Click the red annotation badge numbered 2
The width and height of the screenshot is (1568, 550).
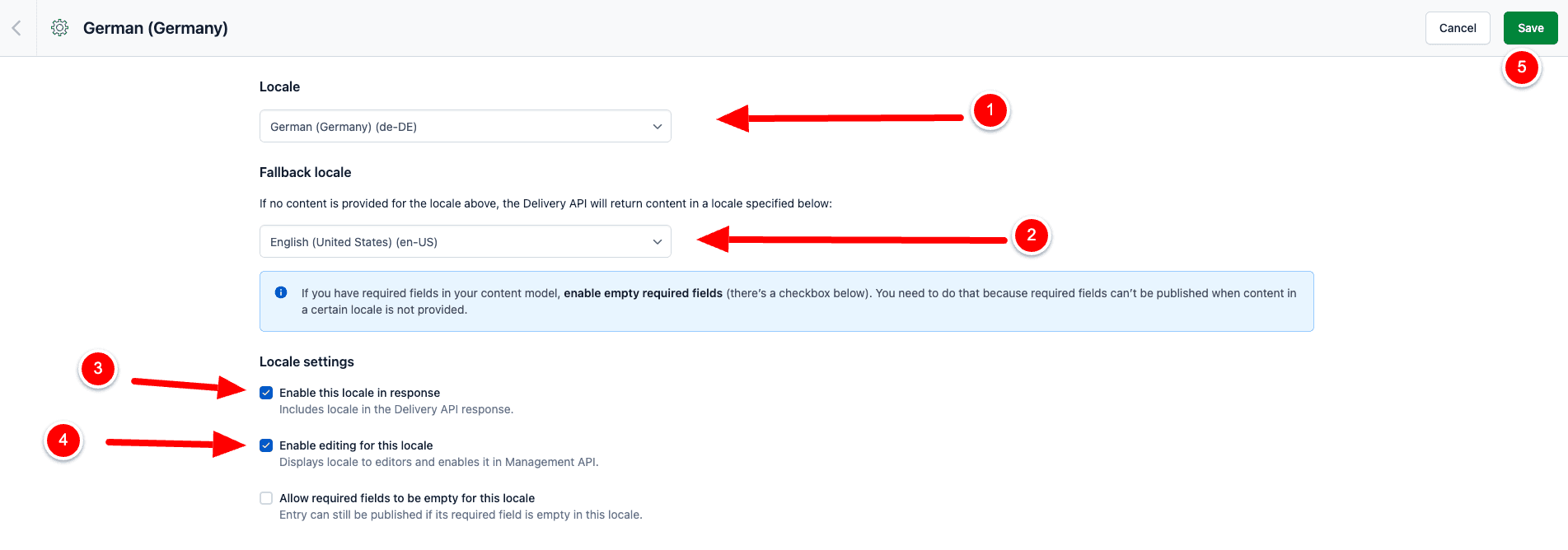(1031, 235)
